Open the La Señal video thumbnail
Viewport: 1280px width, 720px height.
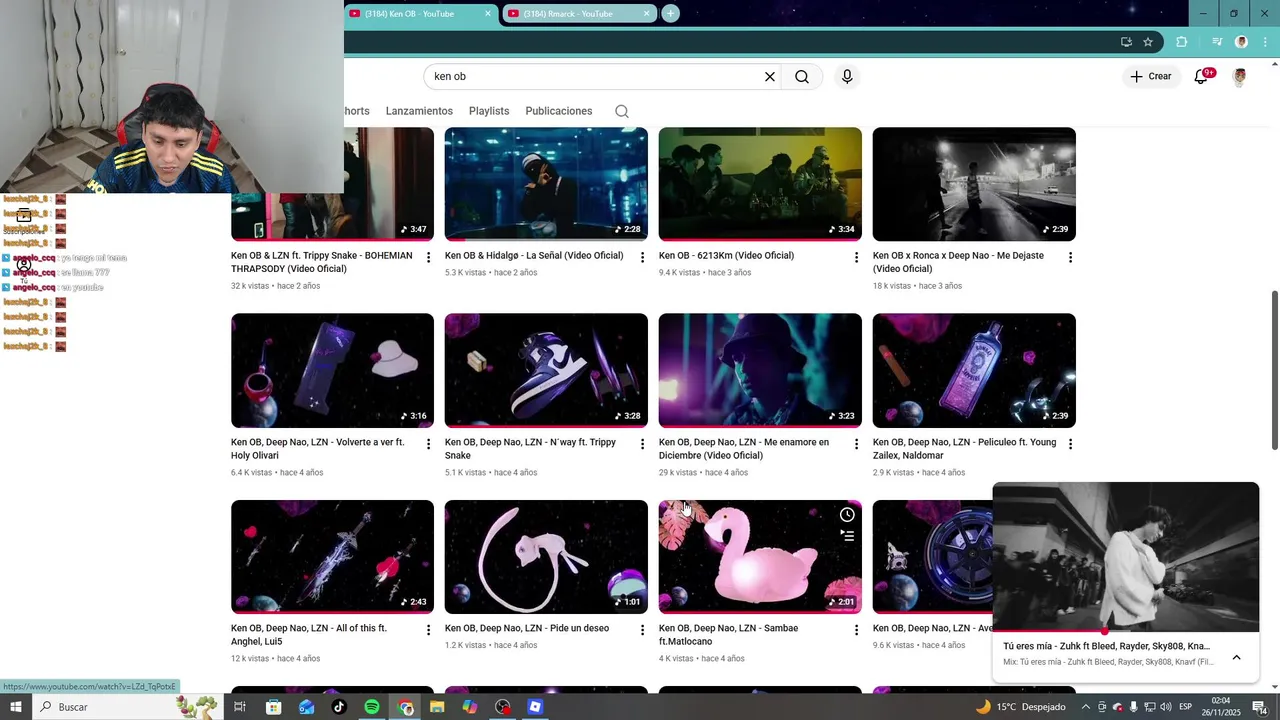(546, 184)
